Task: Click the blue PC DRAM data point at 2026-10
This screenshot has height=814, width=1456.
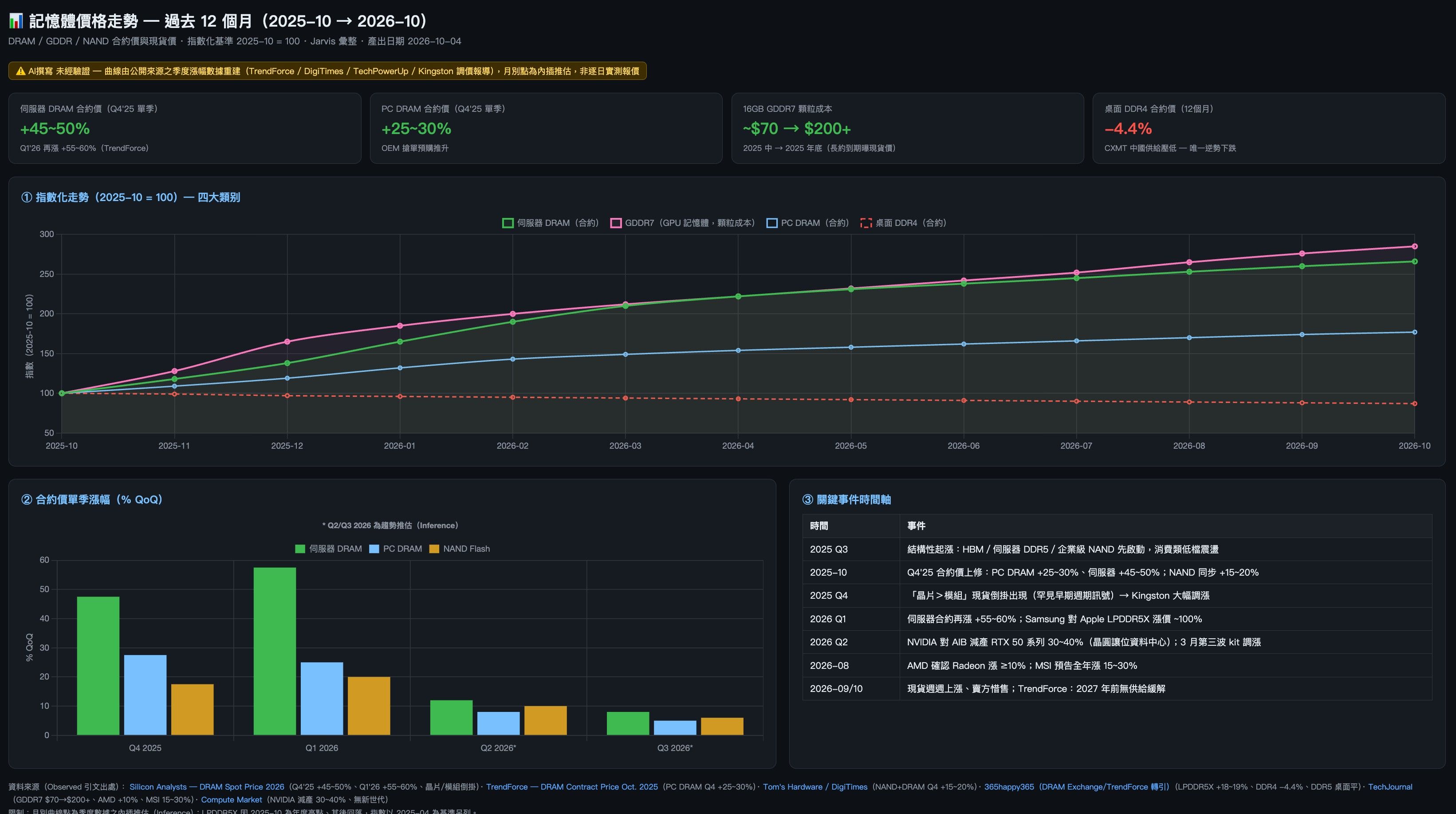Action: [x=1415, y=332]
